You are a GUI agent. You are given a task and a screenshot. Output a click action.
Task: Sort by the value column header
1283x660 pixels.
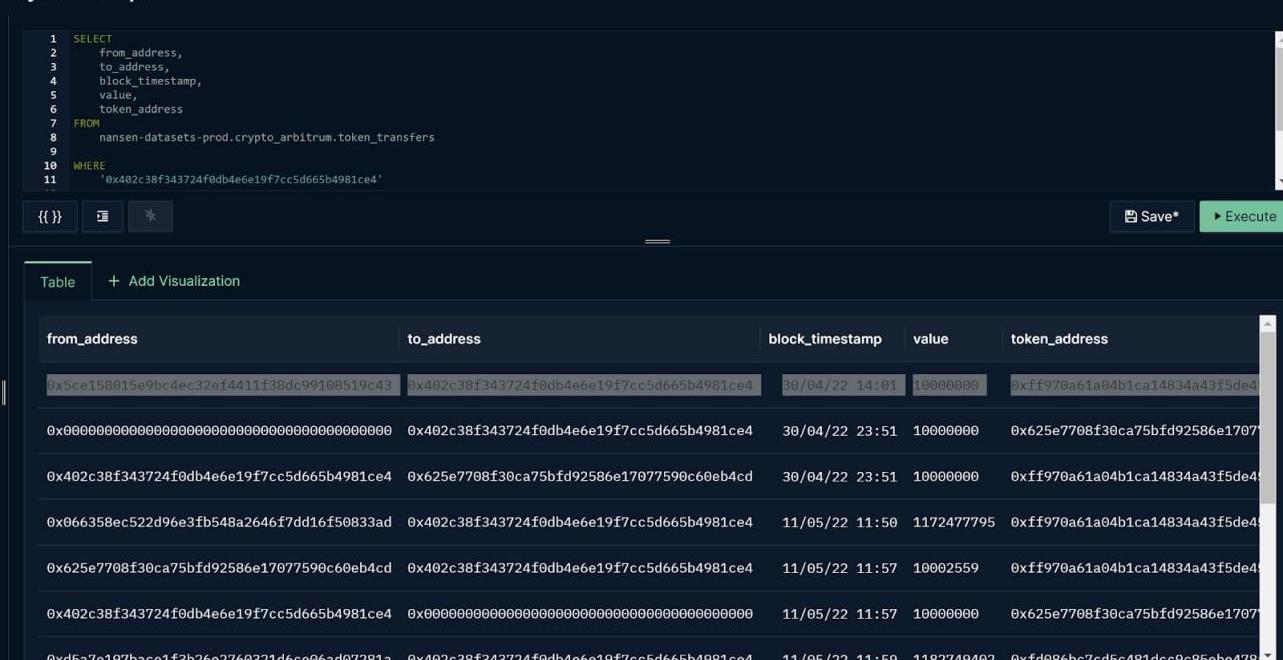pos(930,339)
